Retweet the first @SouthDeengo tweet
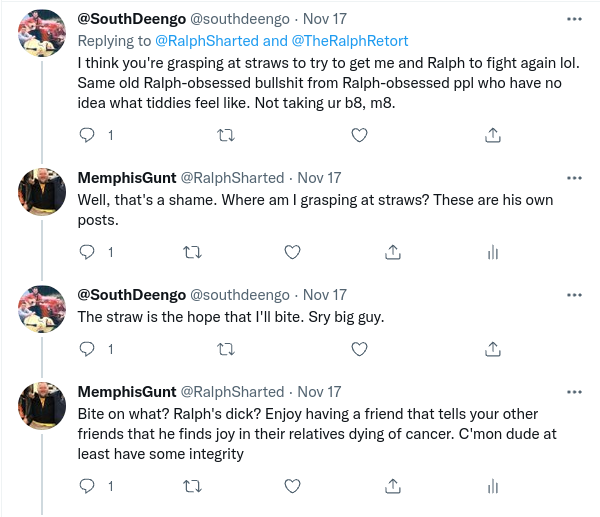Screen dimensions: 600x517 pyautogui.click(x=226, y=135)
